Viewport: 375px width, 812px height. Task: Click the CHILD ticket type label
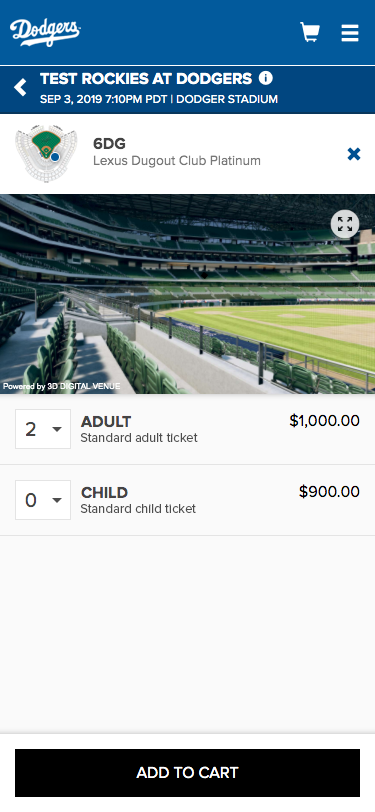(104, 492)
